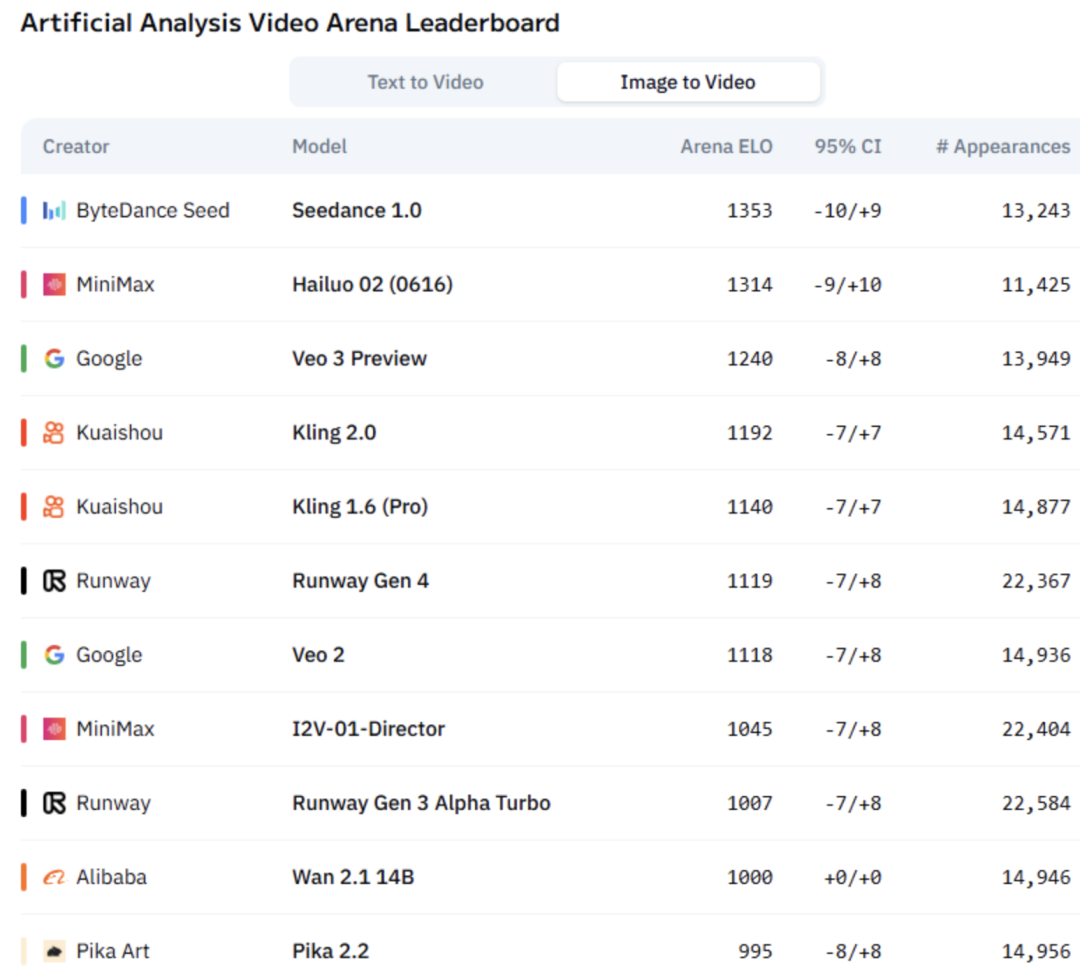This screenshot has height=970, width=1080.
Task: Click the Runway logo in the Runway Gen 4 row
Action: pyautogui.click(x=54, y=581)
